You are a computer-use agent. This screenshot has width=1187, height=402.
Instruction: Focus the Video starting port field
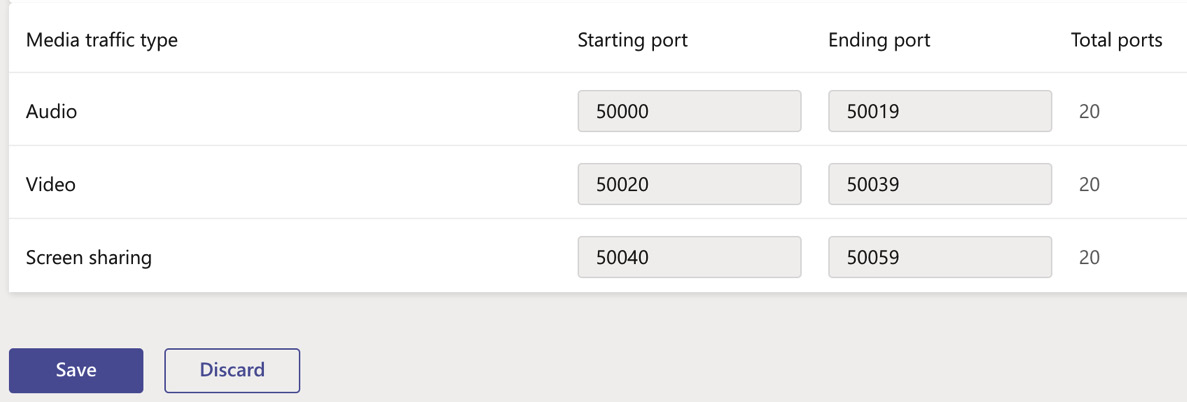click(689, 184)
